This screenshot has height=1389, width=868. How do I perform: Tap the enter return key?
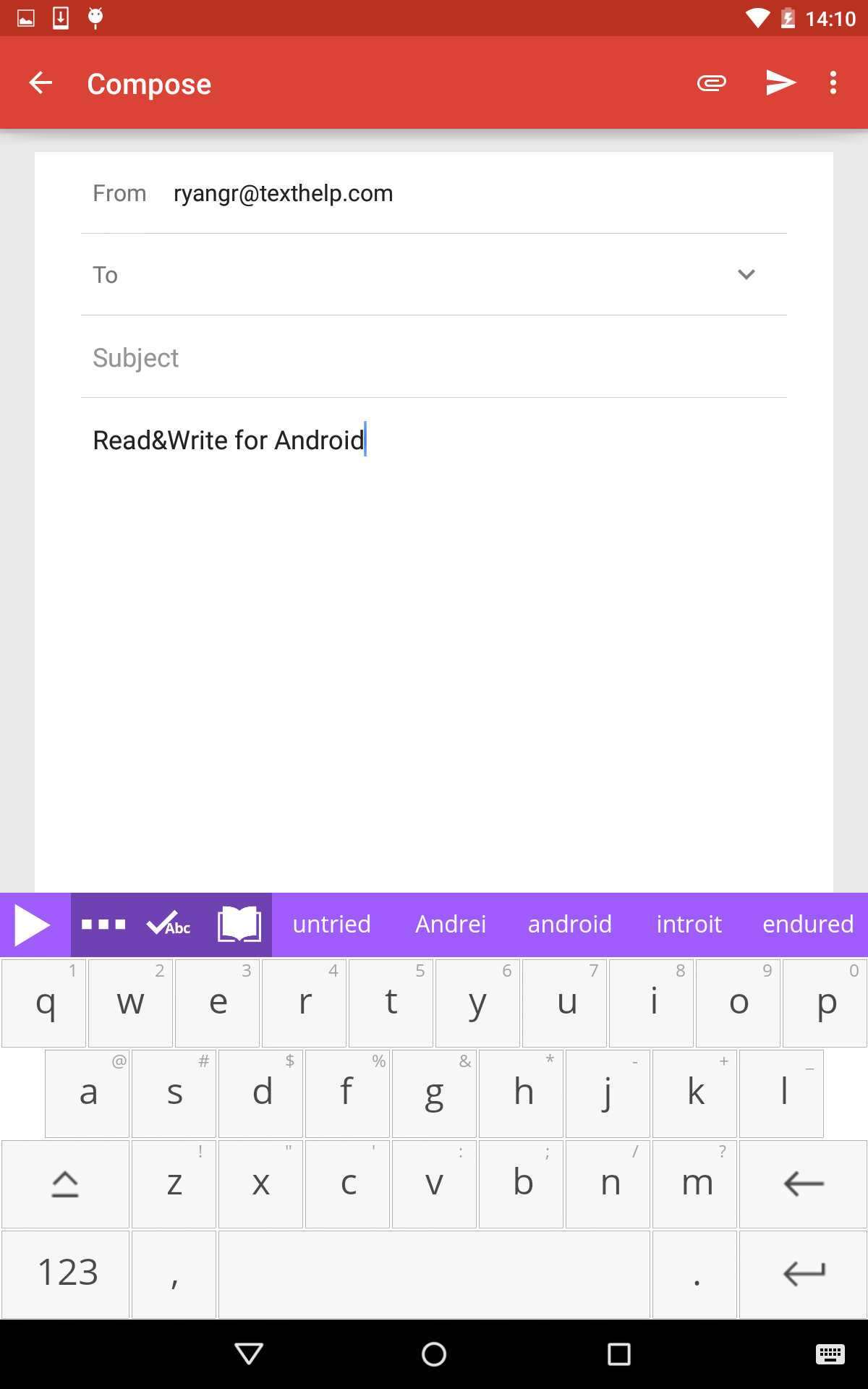(x=803, y=1275)
